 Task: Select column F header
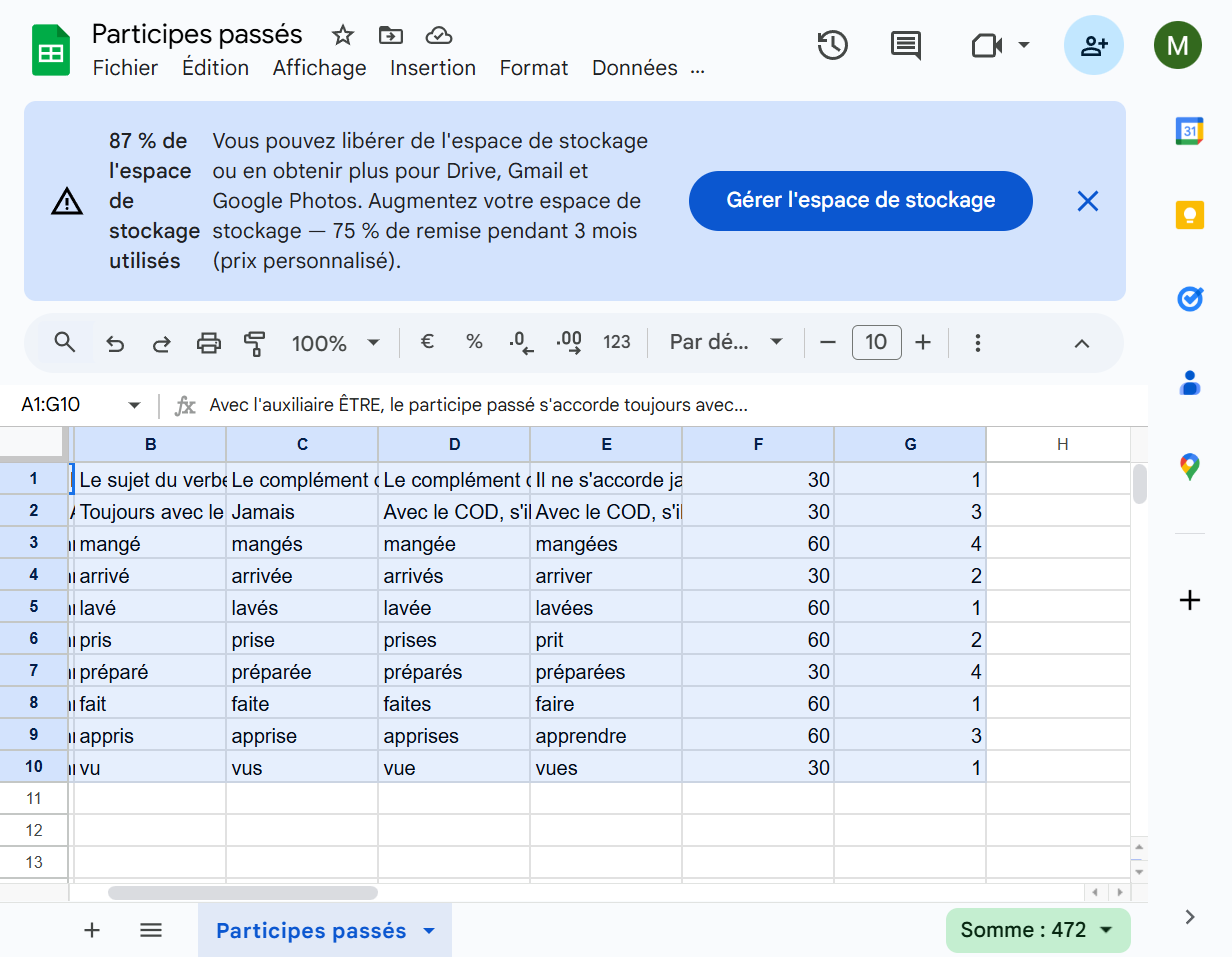click(x=758, y=445)
